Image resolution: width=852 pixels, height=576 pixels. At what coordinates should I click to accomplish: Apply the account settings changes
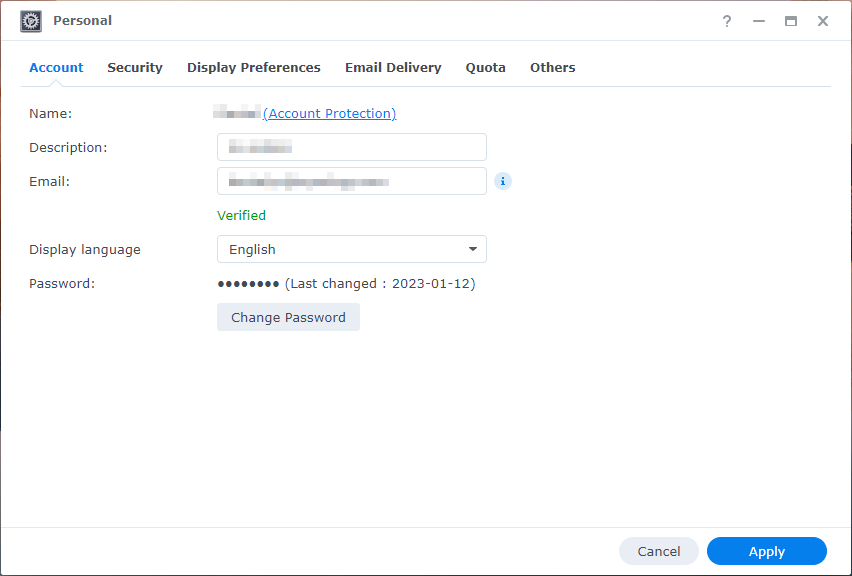point(766,551)
